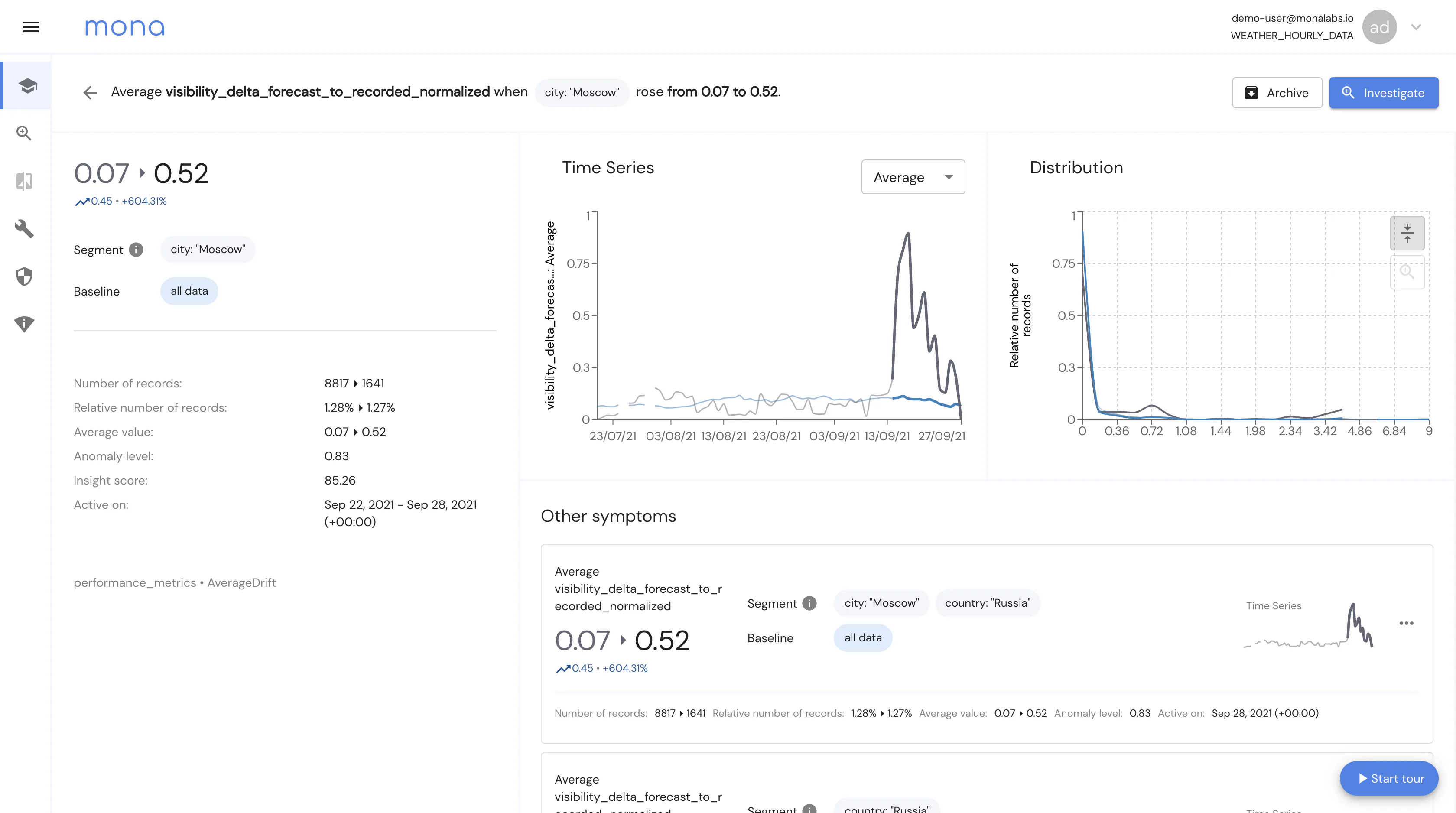Expand the user account chevron menu

pos(1416,26)
